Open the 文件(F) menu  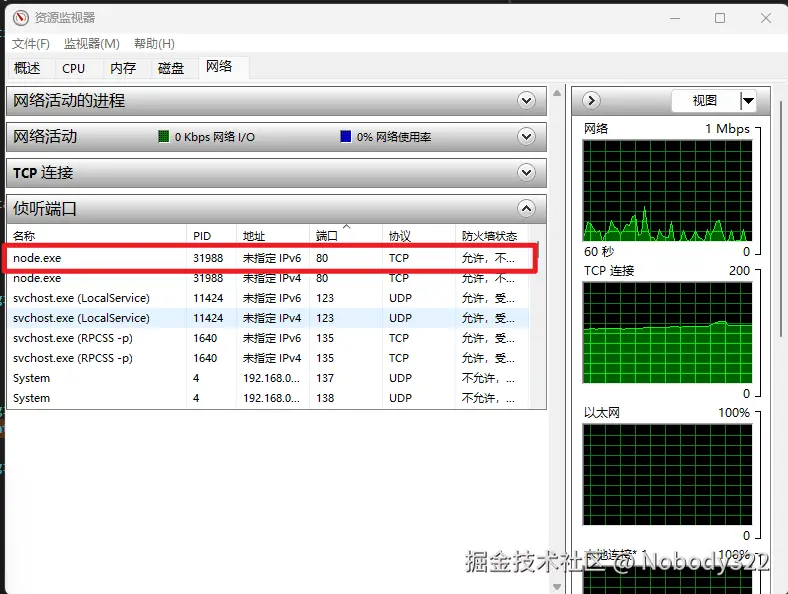coord(31,44)
